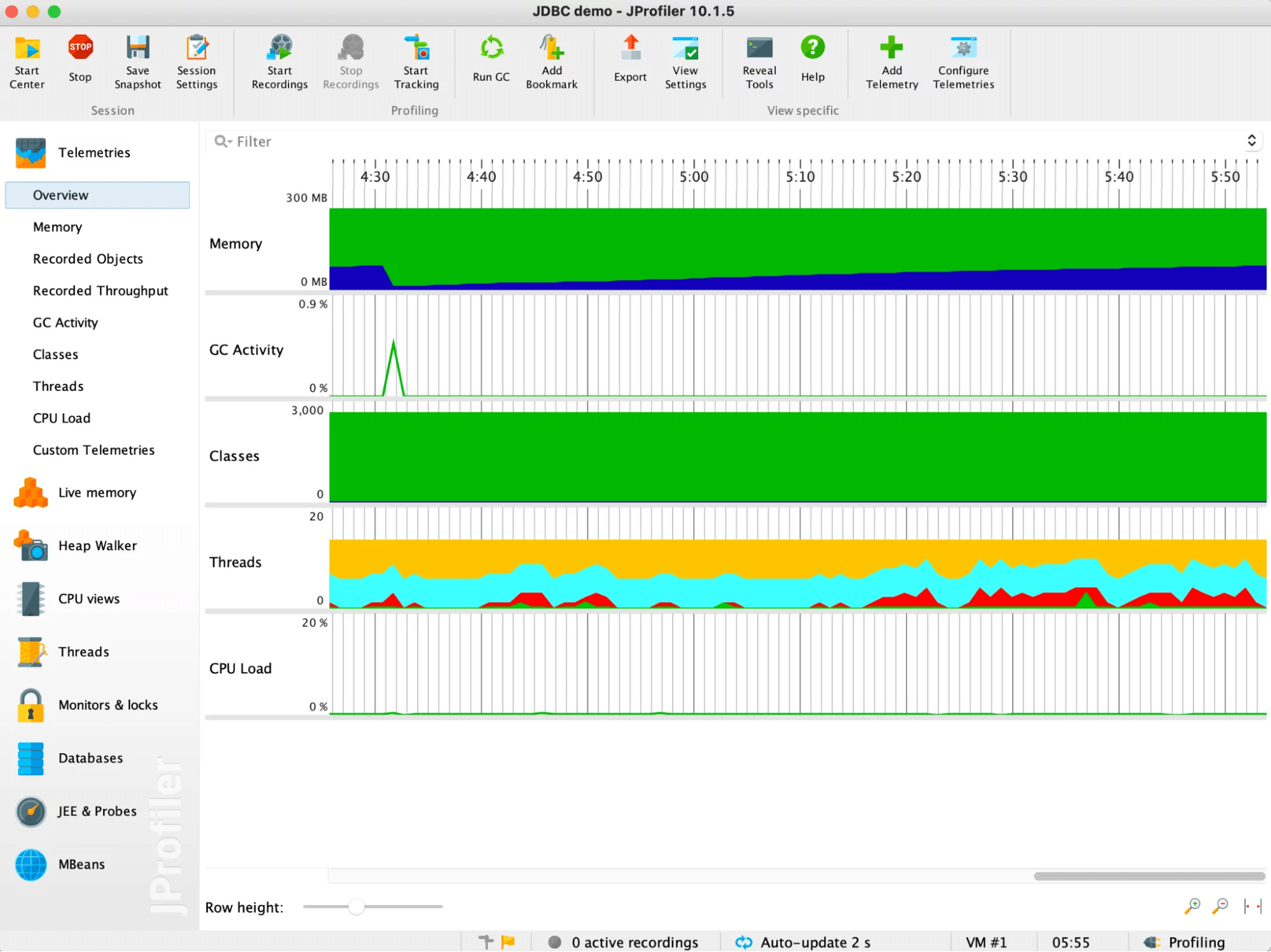Open the Monitors & locks view

(x=108, y=705)
